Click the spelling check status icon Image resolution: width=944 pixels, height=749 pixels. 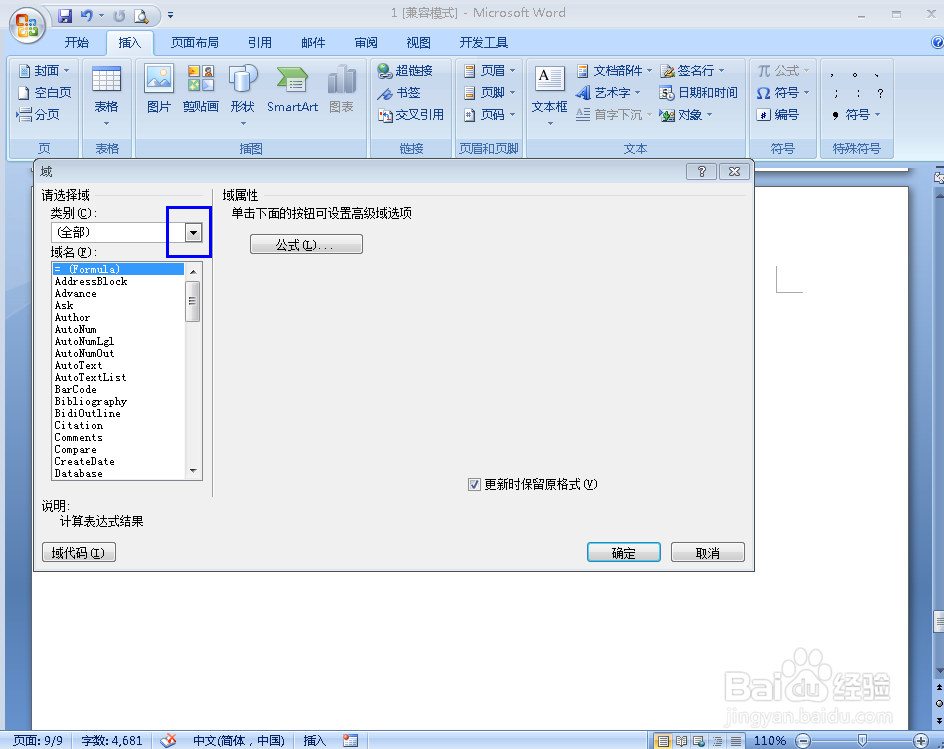pos(169,741)
